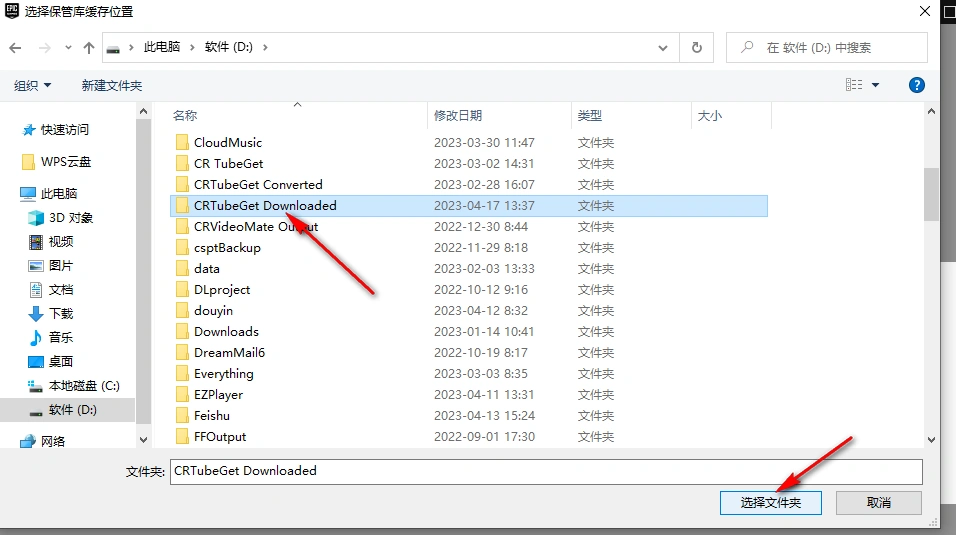Screen dimensions: 956x535
Task: Open the help question mark icon
Action: click(916, 85)
